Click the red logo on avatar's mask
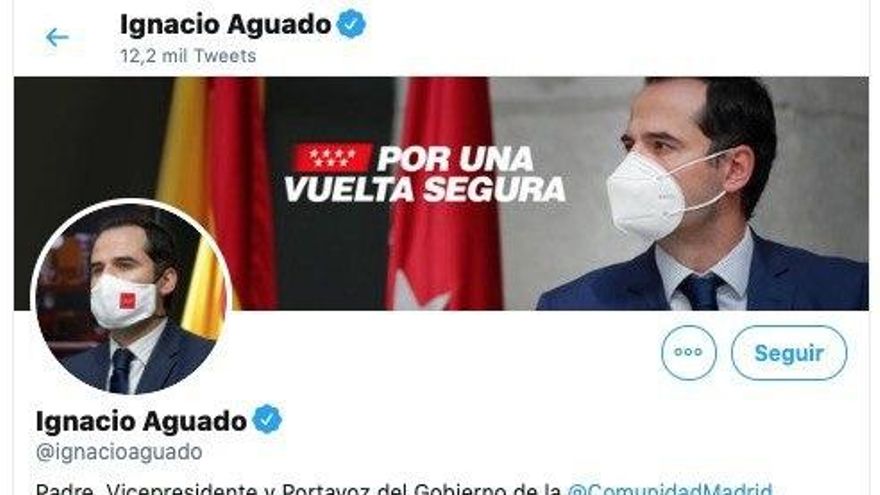The width and height of the screenshot is (880, 495). pyautogui.click(x=127, y=301)
